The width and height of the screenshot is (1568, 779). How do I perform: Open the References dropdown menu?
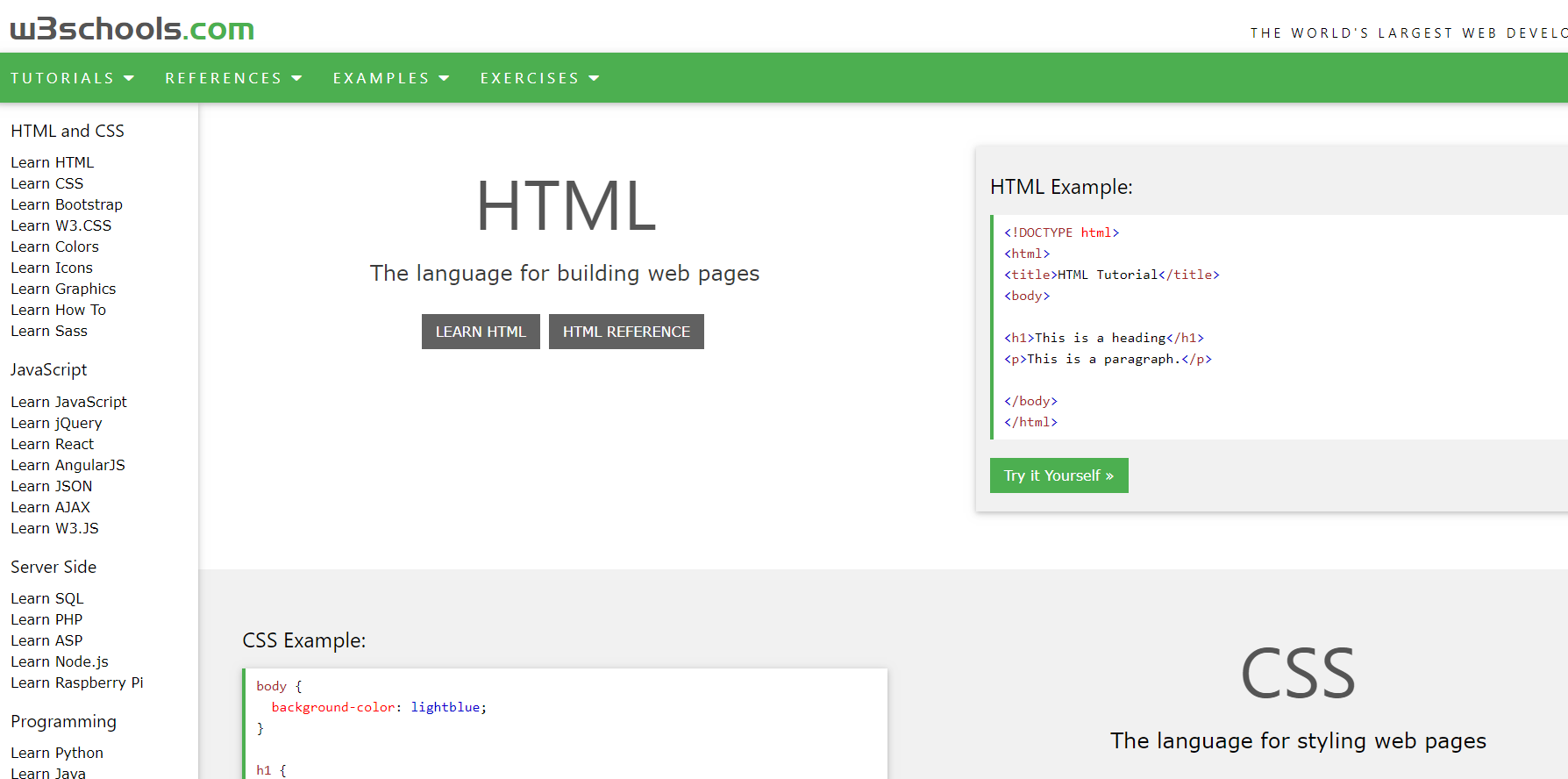[233, 78]
